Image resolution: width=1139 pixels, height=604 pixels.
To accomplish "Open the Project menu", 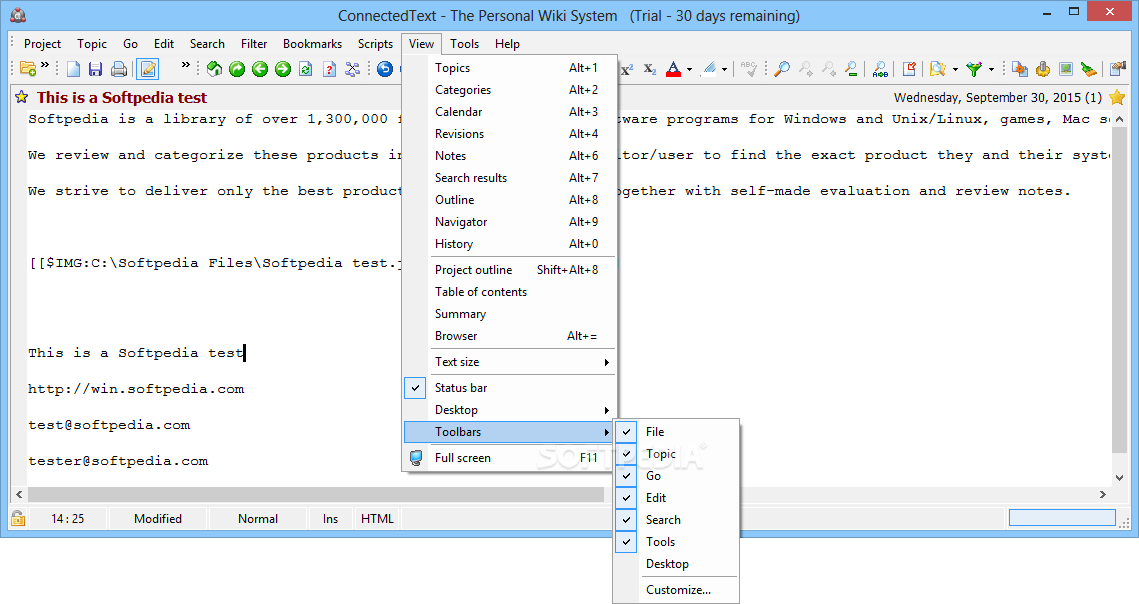I will pyautogui.click(x=42, y=44).
